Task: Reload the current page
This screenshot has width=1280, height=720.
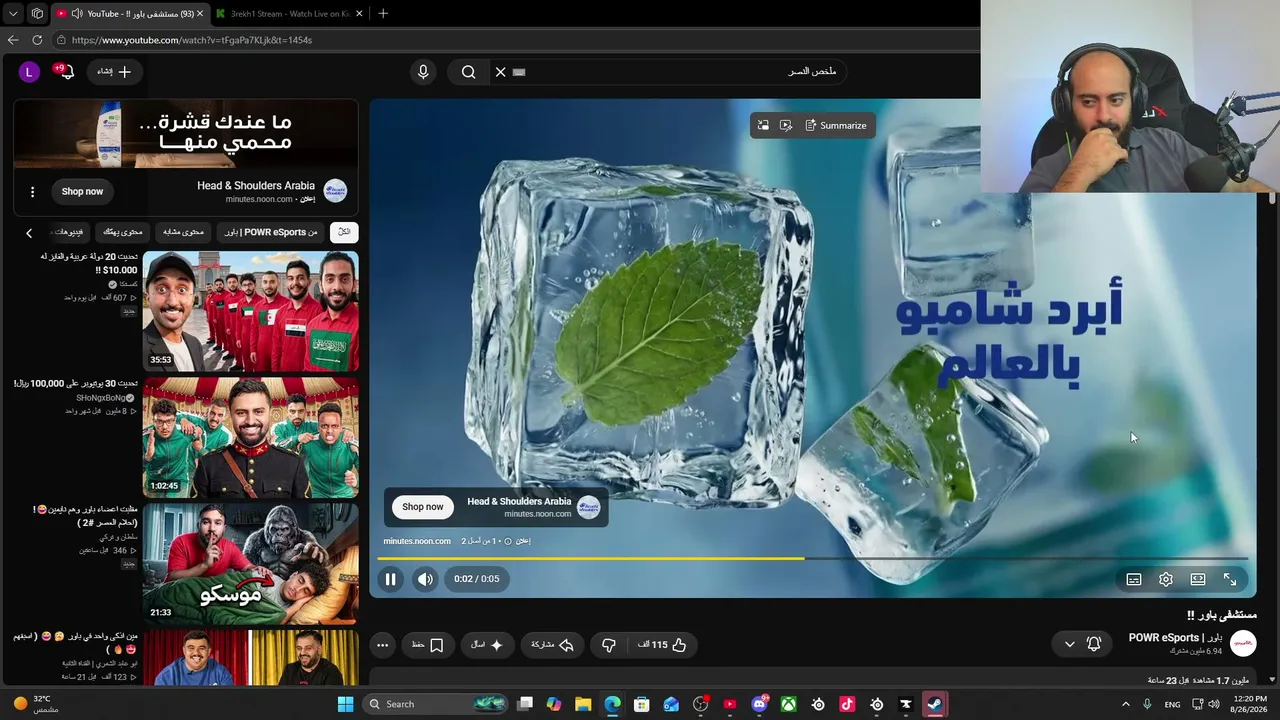Action: (x=37, y=40)
